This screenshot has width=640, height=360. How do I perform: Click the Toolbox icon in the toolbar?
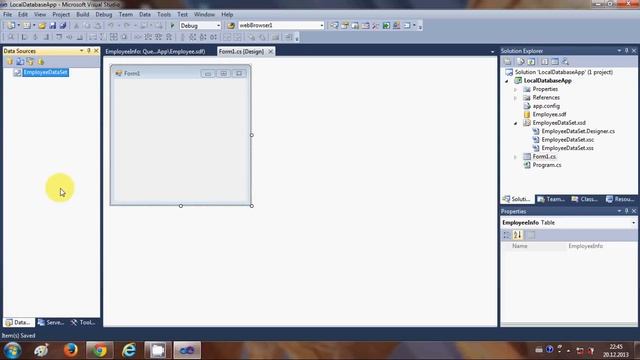pyautogui.click(x=376, y=26)
